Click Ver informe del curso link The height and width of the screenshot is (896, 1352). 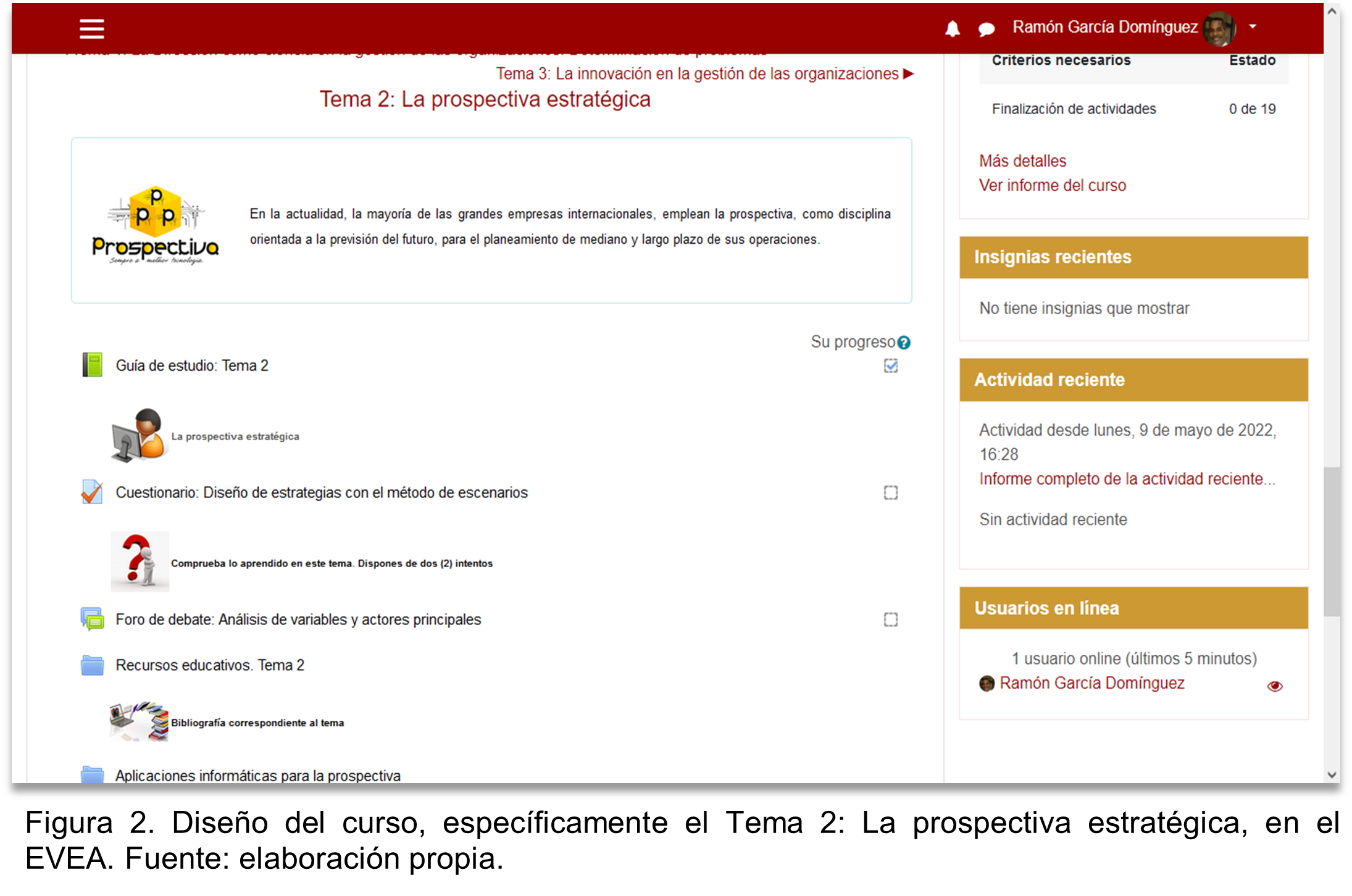coord(1053,186)
